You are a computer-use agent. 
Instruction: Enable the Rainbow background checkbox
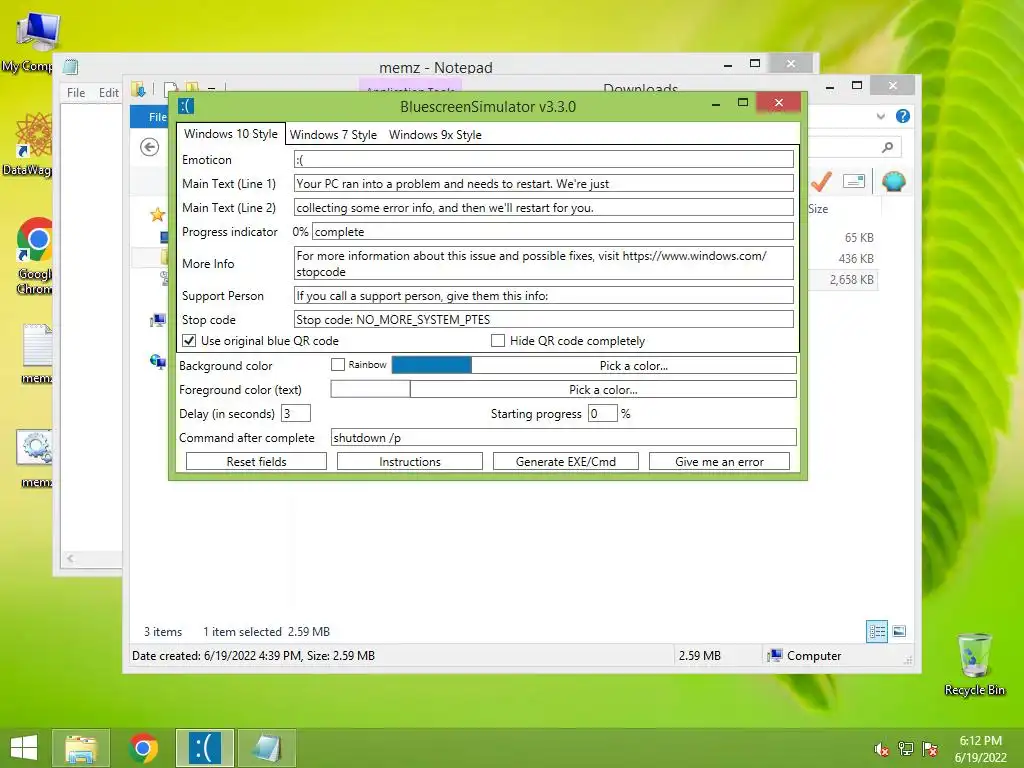[x=338, y=364]
